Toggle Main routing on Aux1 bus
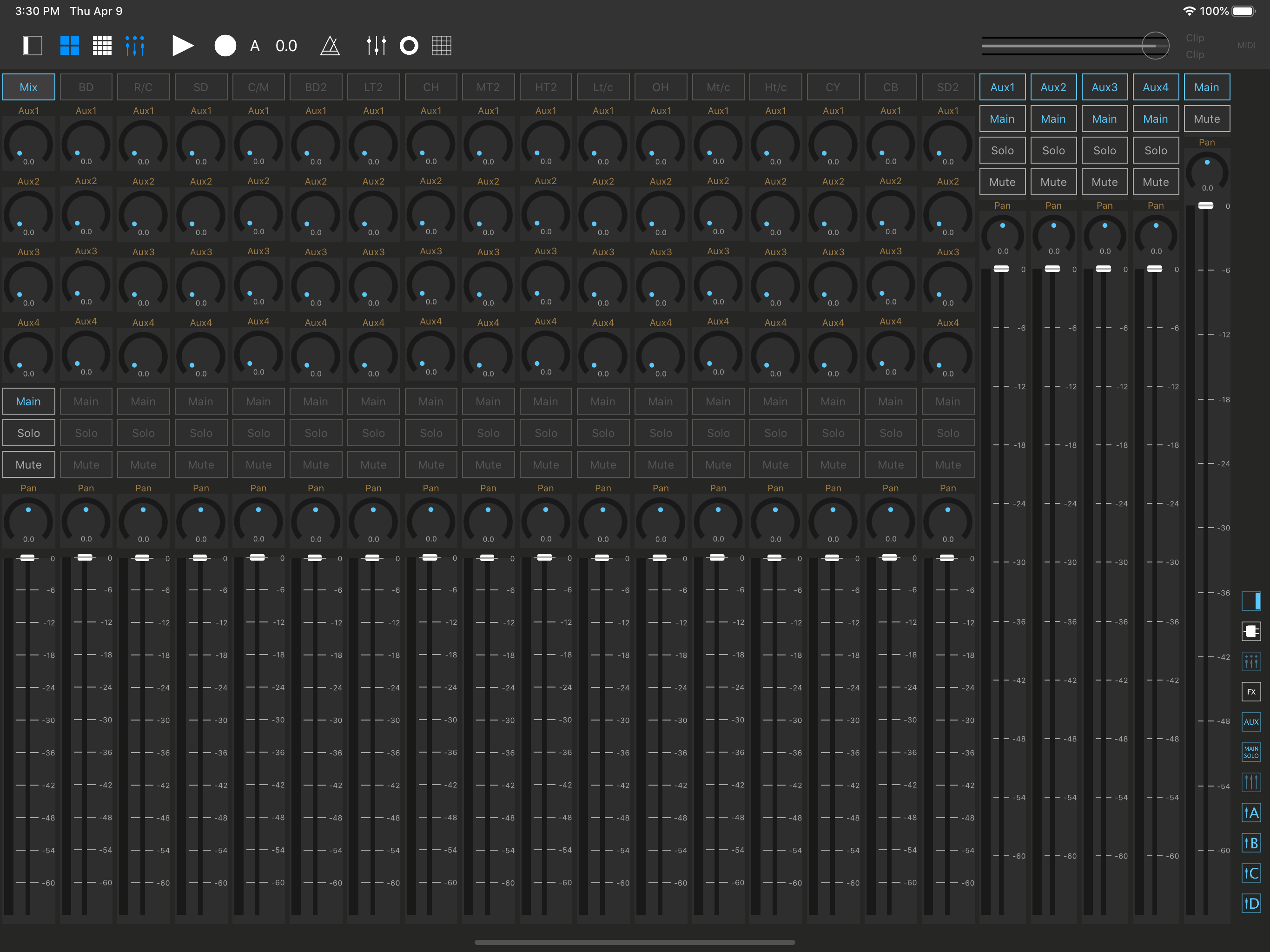Viewport: 1270px width, 952px height. (1002, 119)
